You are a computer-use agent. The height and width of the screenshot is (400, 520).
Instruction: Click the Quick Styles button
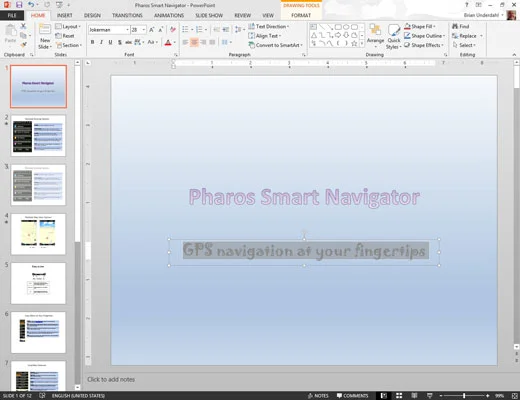point(394,36)
